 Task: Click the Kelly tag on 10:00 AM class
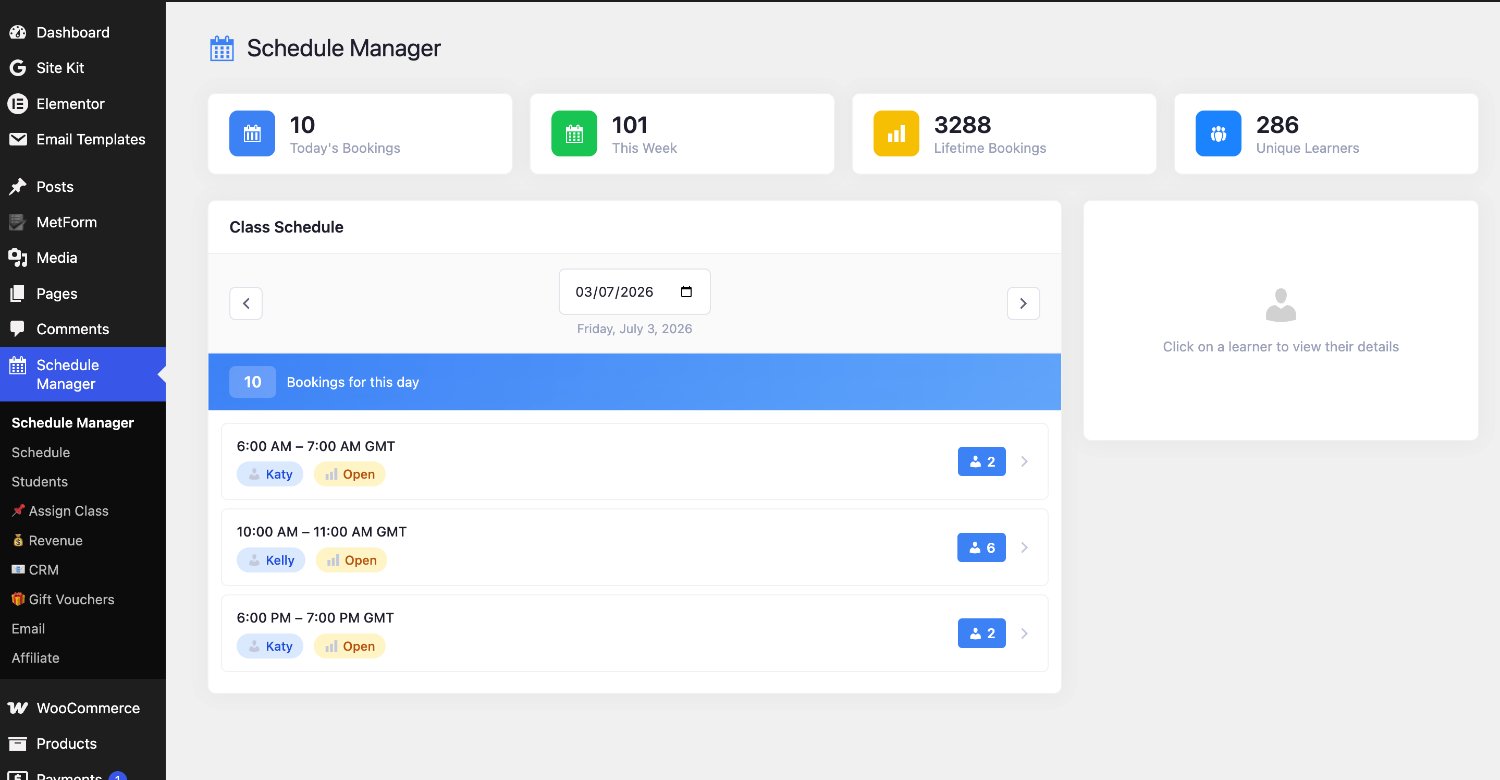pyautogui.click(x=271, y=561)
